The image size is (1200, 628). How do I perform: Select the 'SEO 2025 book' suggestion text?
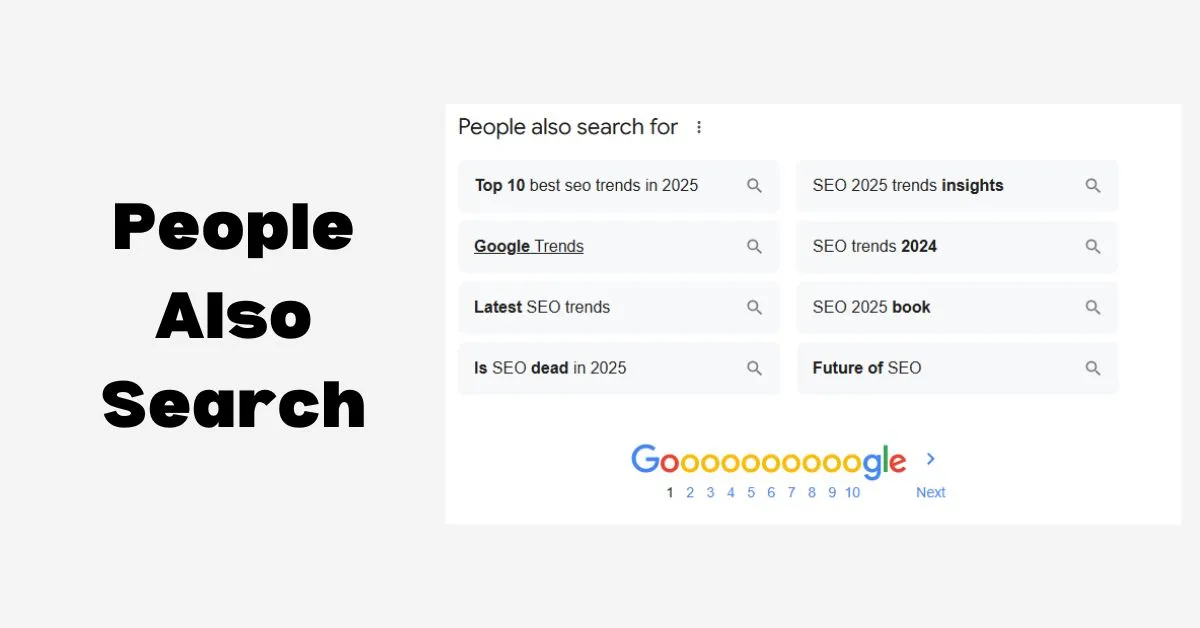click(x=872, y=308)
